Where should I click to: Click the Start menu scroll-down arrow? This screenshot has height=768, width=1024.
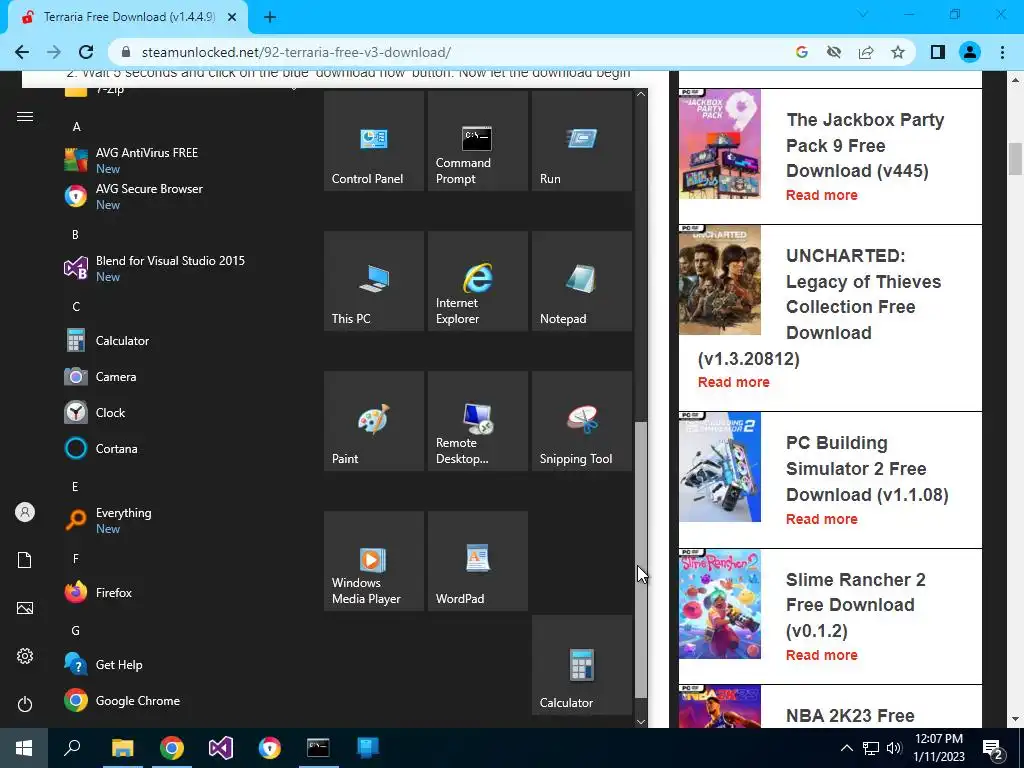pyautogui.click(x=641, y=722)
